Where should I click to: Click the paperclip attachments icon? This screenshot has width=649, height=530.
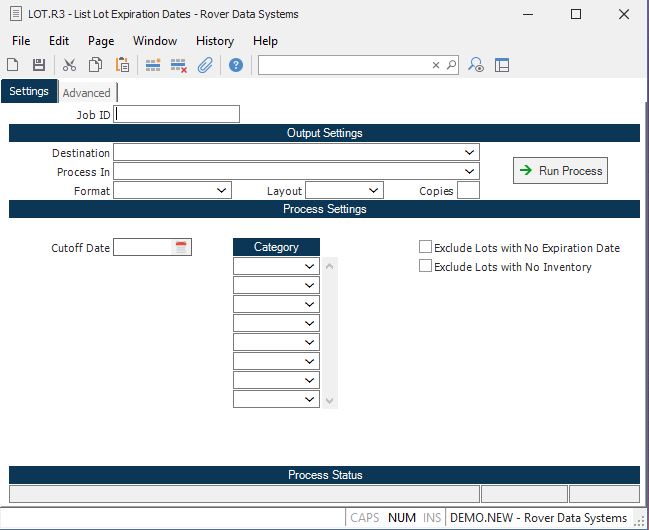pos(205,65)
